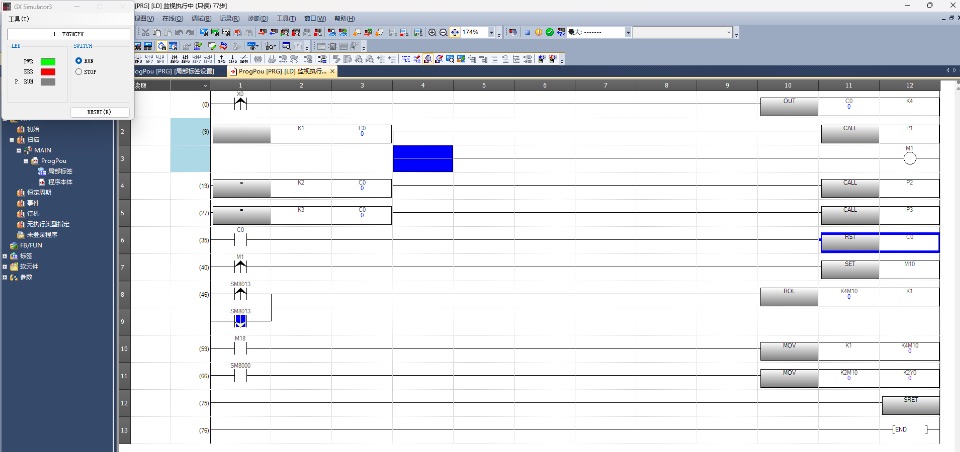Click the Redo arrow icon in toolbar
This screenshot has height=452, width=960.
click(x=190, y=32)
